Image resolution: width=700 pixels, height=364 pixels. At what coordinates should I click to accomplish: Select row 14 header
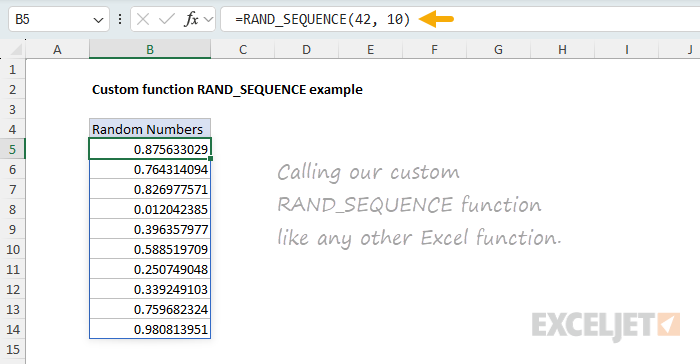12,329
